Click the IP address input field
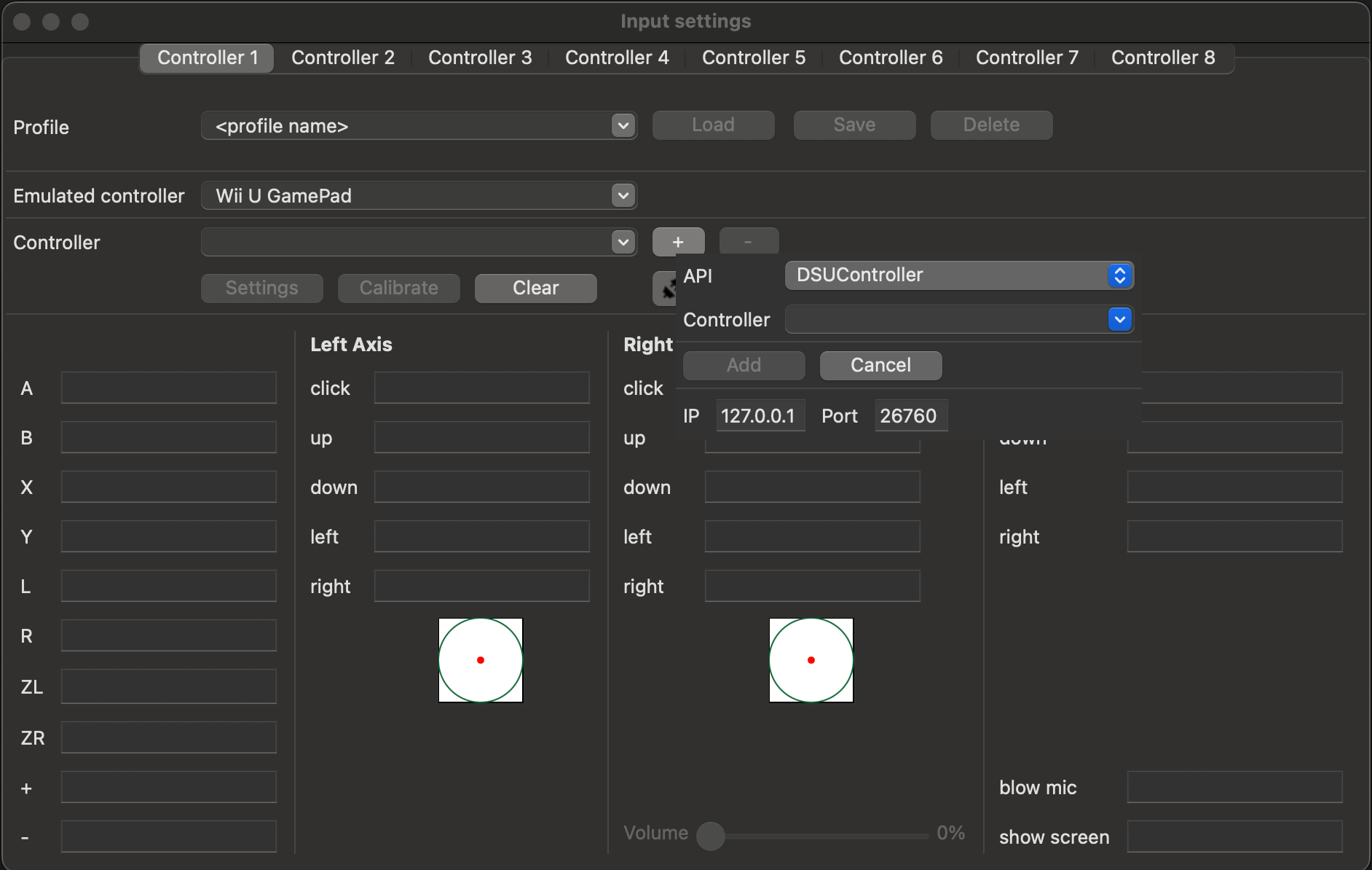This screenshot has width=1372, height=870. click(760, 416)
